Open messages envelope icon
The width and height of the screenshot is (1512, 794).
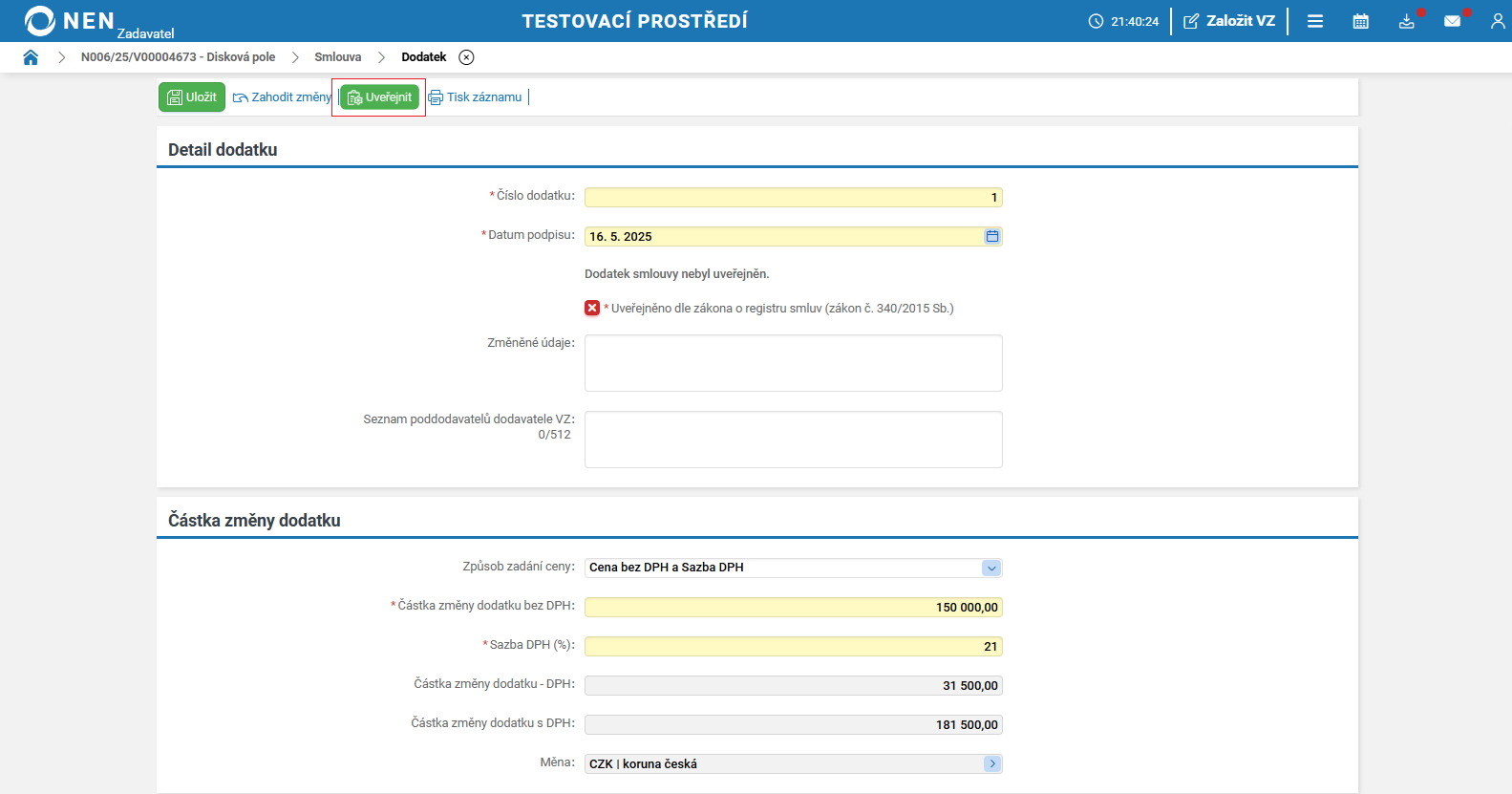(1452, 21)
